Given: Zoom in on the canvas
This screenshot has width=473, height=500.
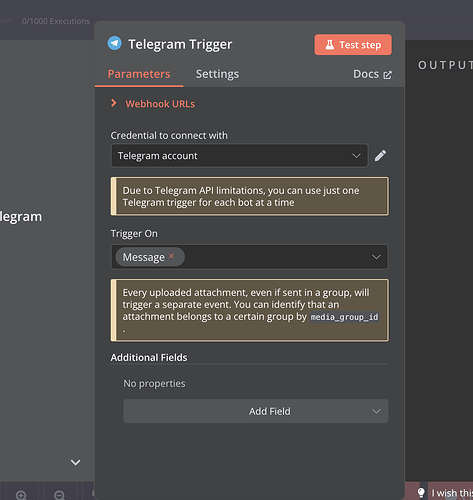Looking at the screenshot, I should click(21, 495).
